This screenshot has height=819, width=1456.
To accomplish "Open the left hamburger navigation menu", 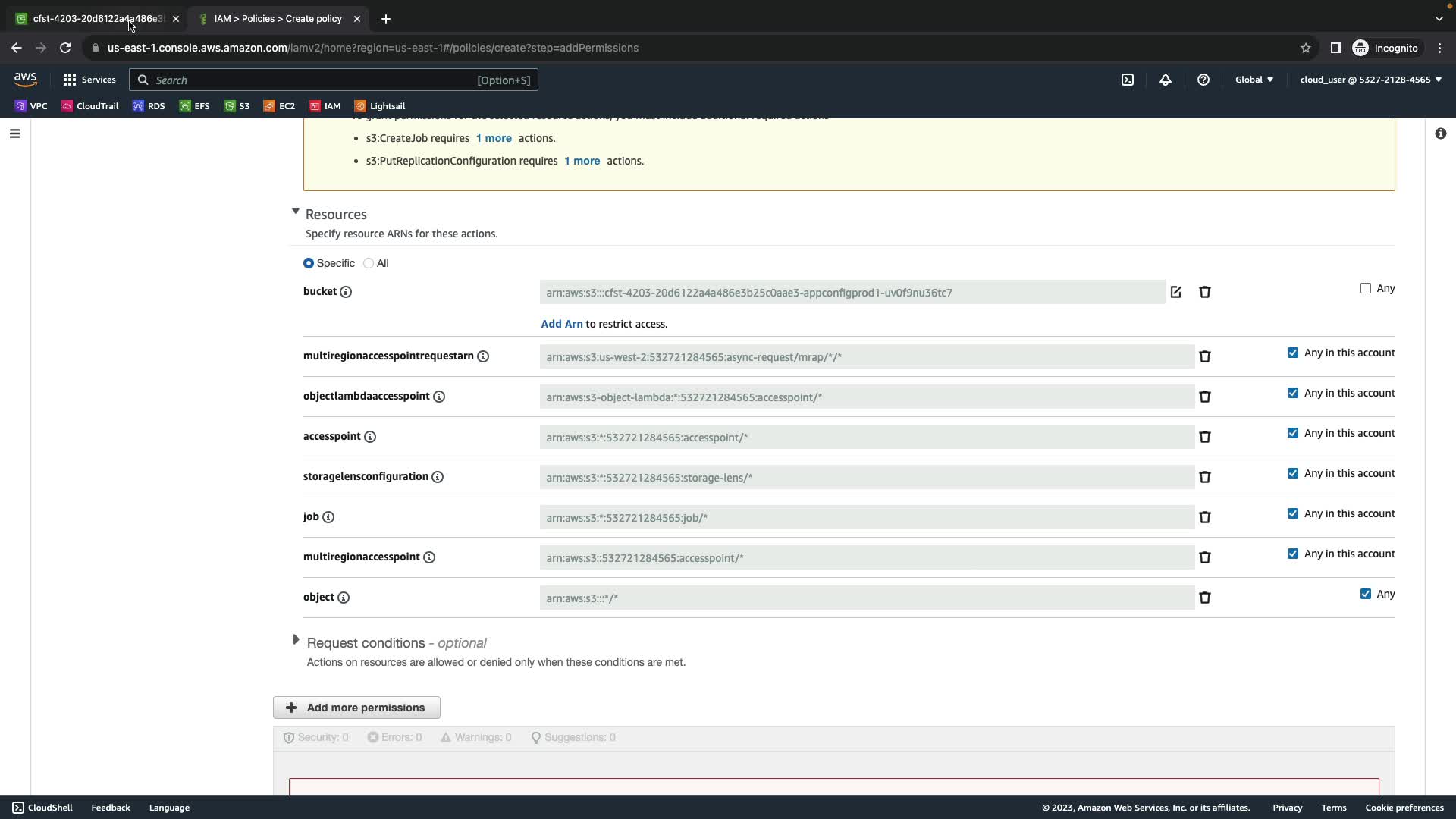I will (x=14, y=133).
